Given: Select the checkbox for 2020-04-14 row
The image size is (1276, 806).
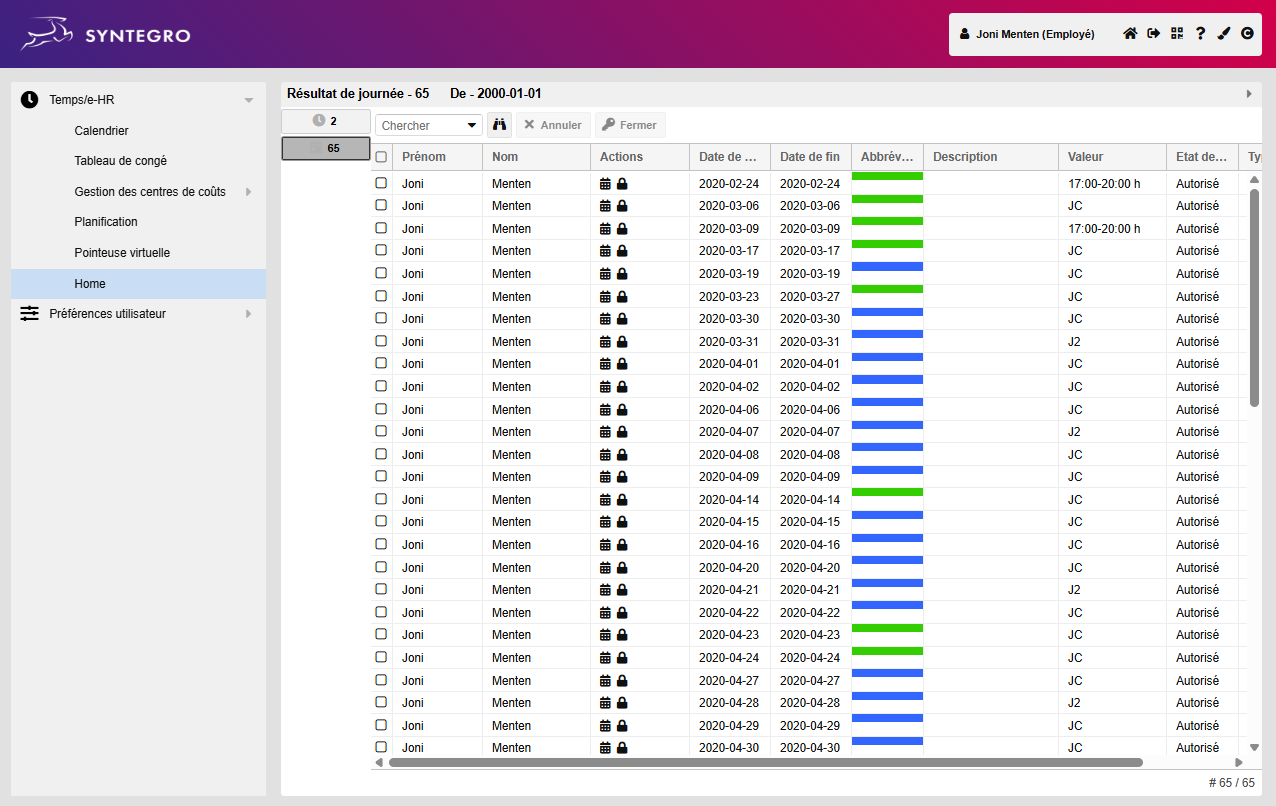Looking at the screenshot, I should pos(381,499).
